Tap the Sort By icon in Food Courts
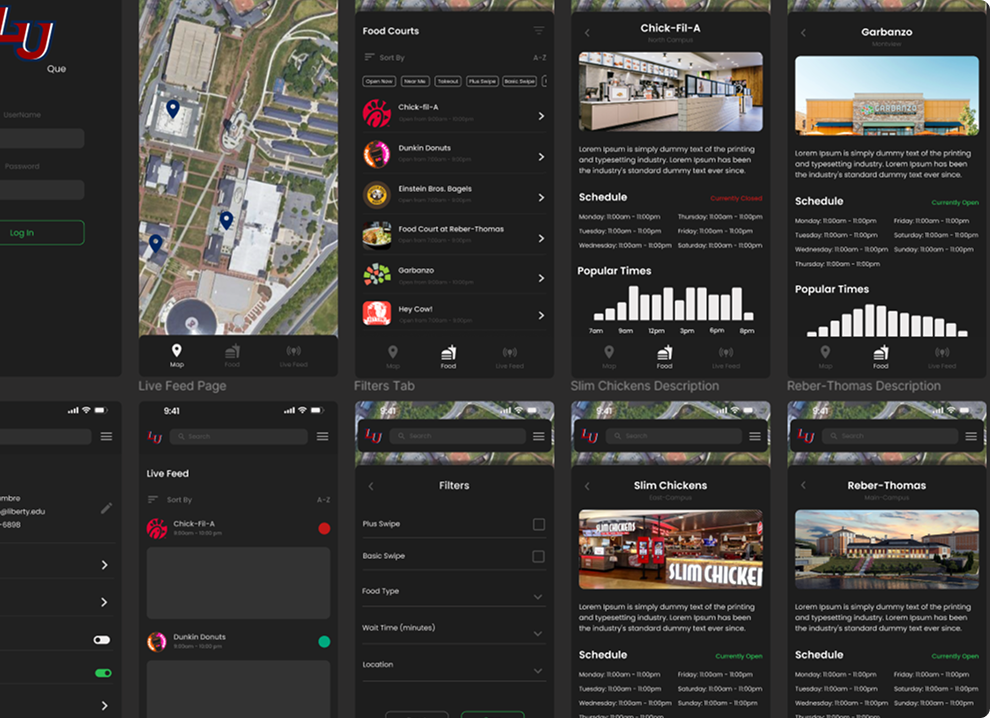Viewport: 990px width, 718px height. click(x=369, y=57)
